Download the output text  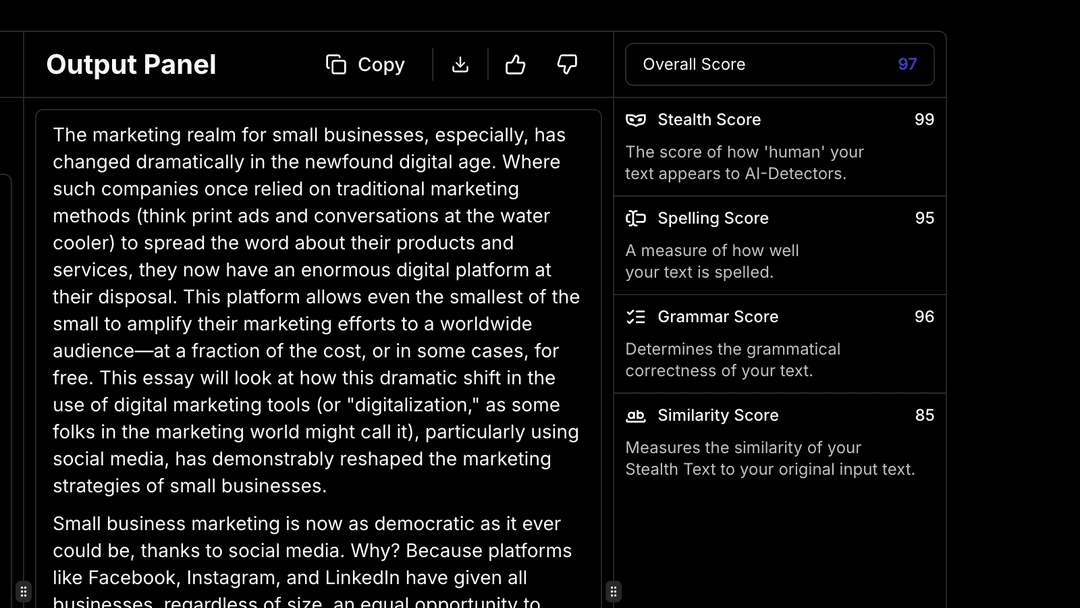[460, 65]
